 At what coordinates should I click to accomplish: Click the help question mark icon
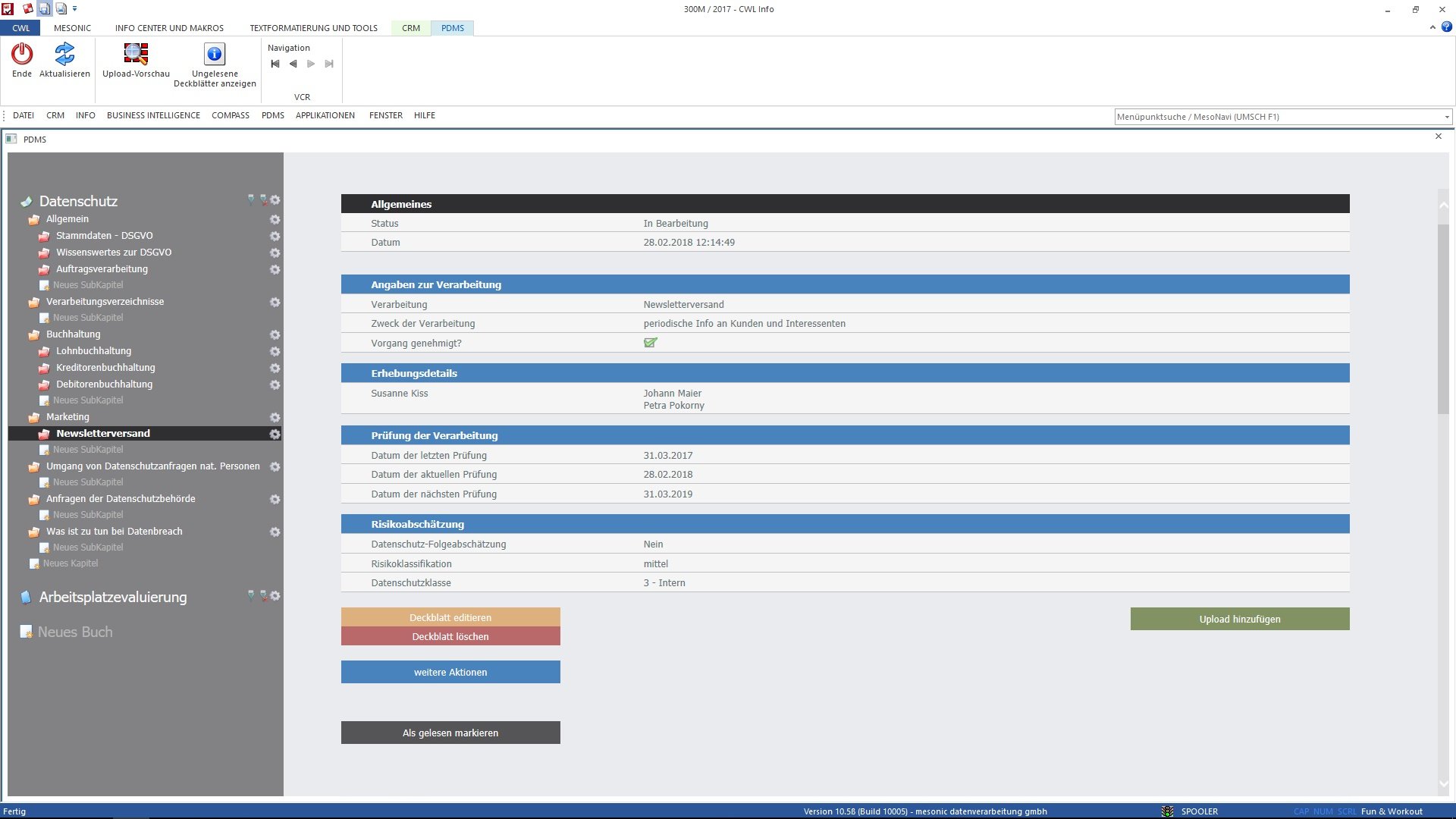click(x=1446, y=27)
